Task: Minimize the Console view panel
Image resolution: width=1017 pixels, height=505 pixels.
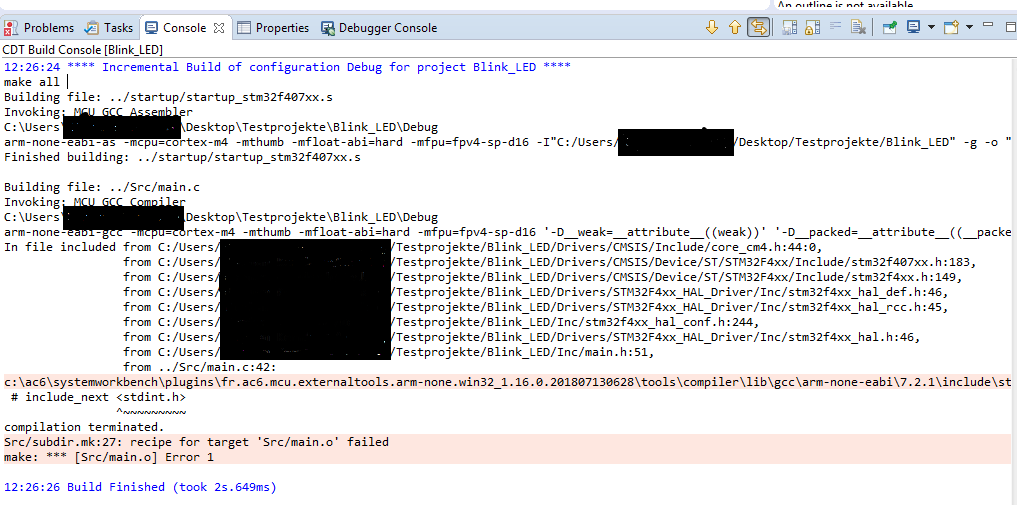Action: pyautogui.click(x=988, y=25)
